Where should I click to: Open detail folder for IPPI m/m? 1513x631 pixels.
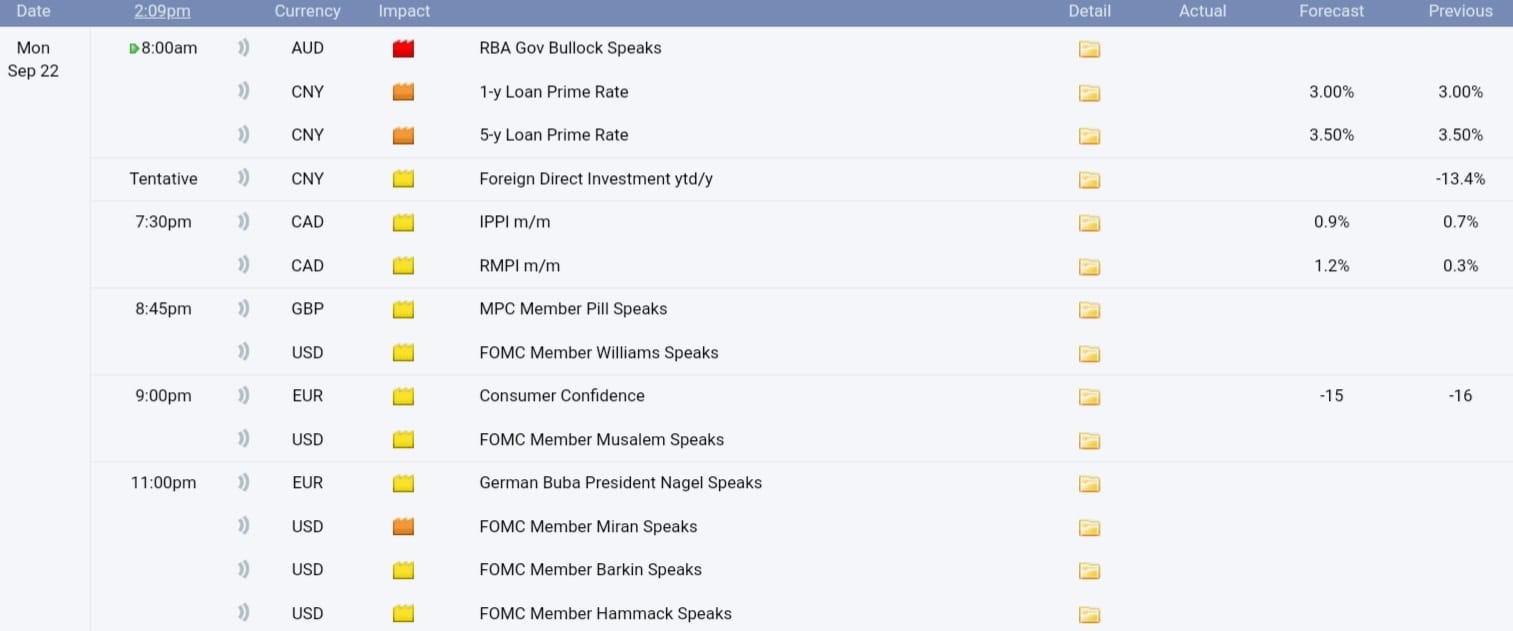tap(1089, 222)
